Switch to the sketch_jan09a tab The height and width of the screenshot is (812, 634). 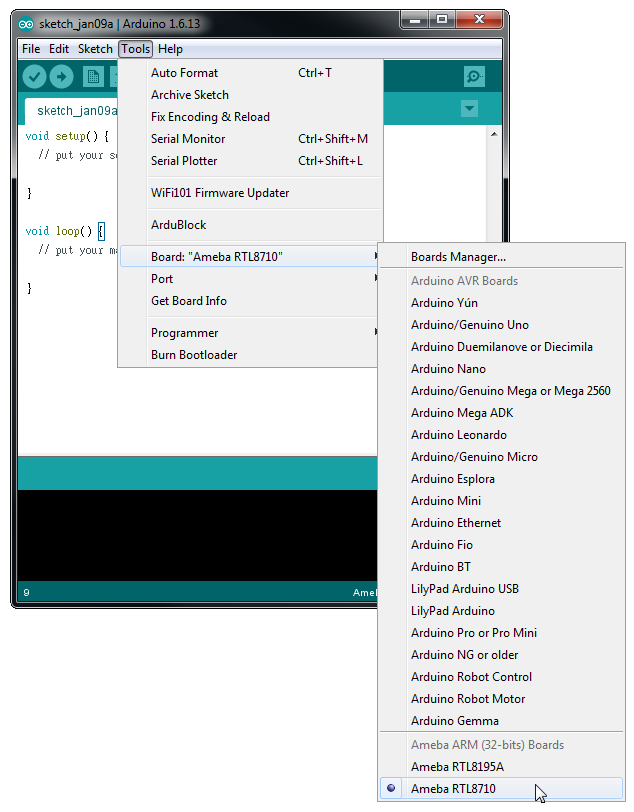(73, 111)
